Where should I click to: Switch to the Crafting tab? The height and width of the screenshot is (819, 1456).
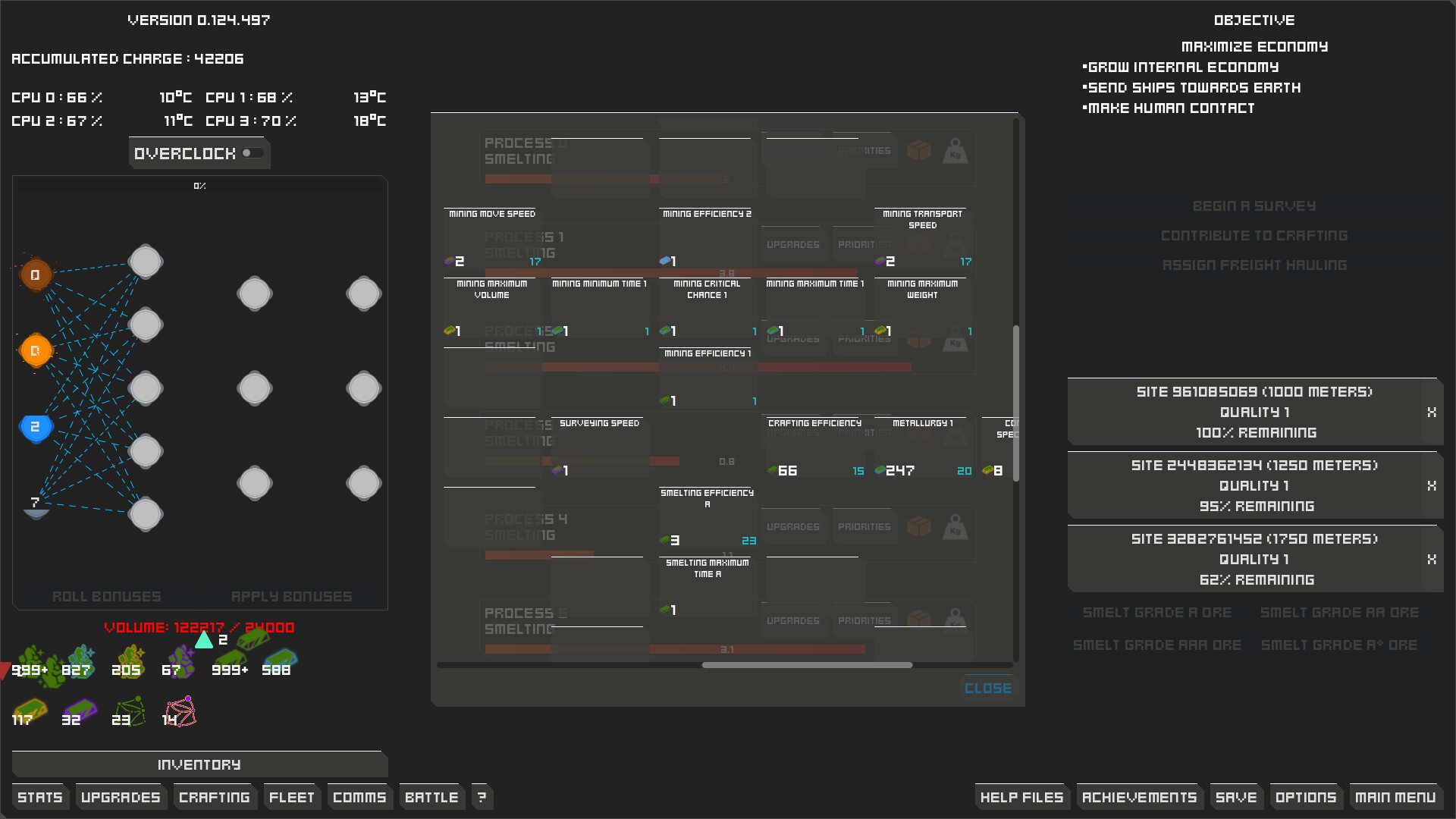point(214,797)
